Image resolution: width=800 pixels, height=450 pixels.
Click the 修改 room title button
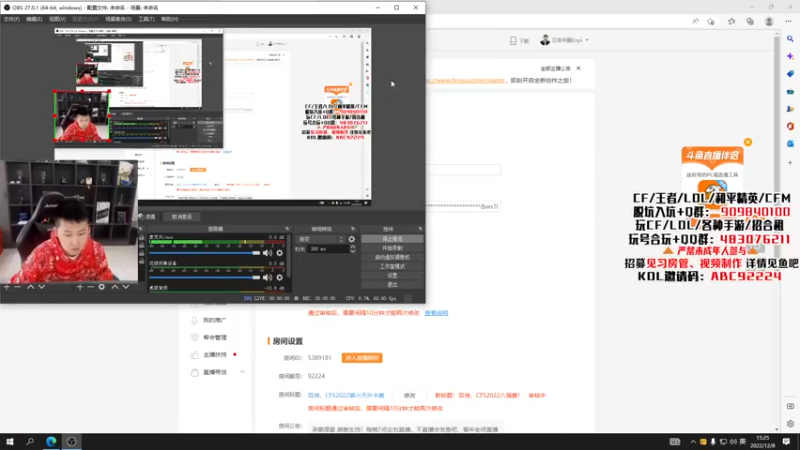point(410,395)
